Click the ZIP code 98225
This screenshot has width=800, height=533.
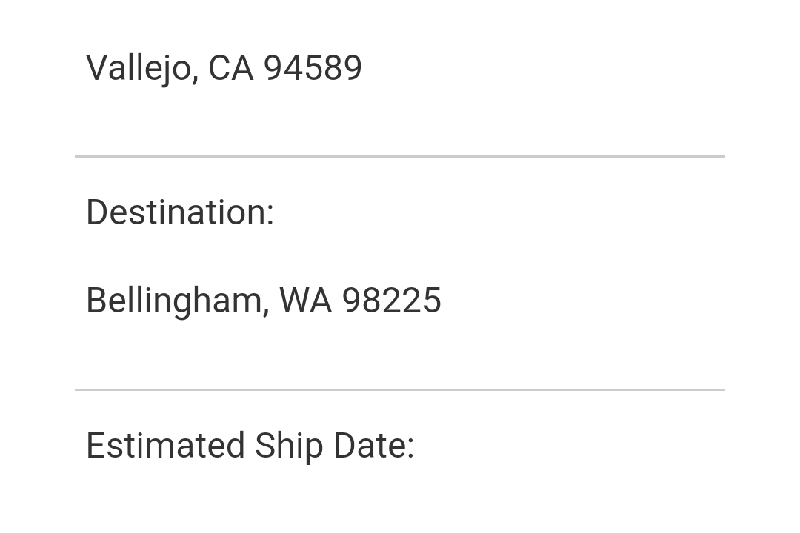tap(391, 300)
